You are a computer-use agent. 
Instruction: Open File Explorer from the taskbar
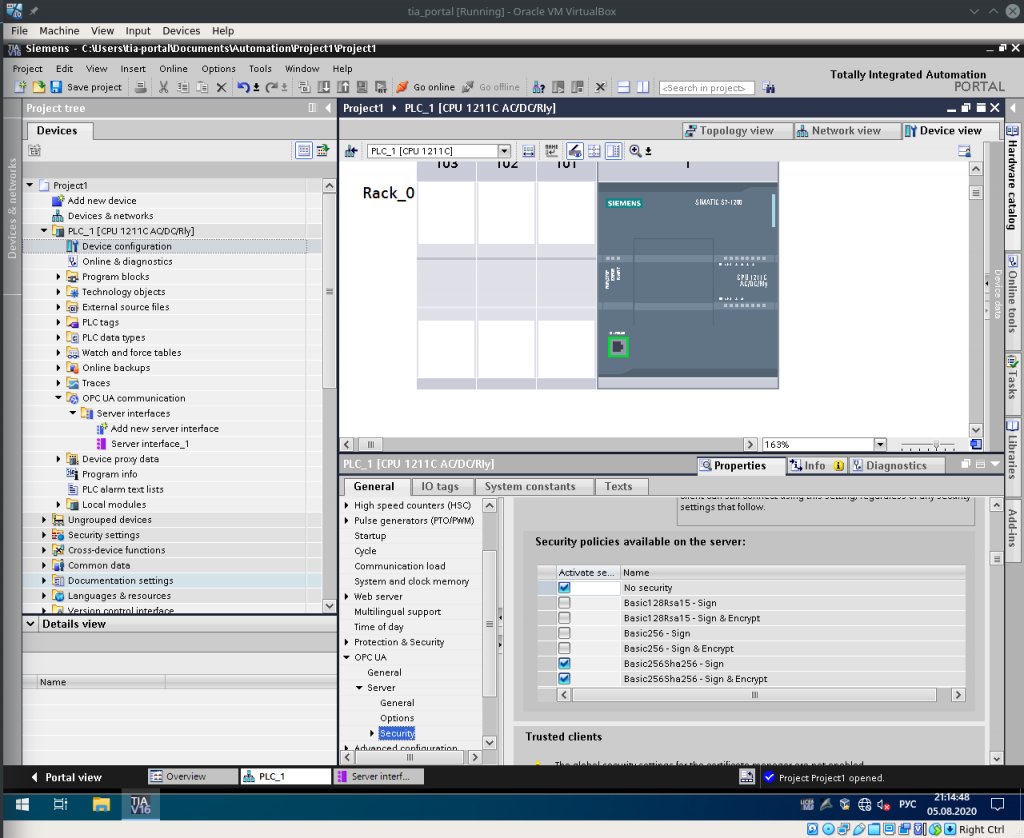tap(101, 804)
